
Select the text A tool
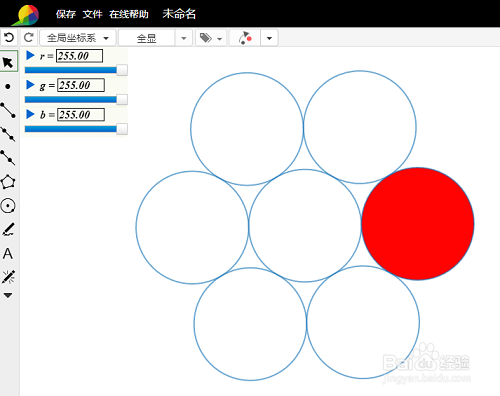point(8,254)
